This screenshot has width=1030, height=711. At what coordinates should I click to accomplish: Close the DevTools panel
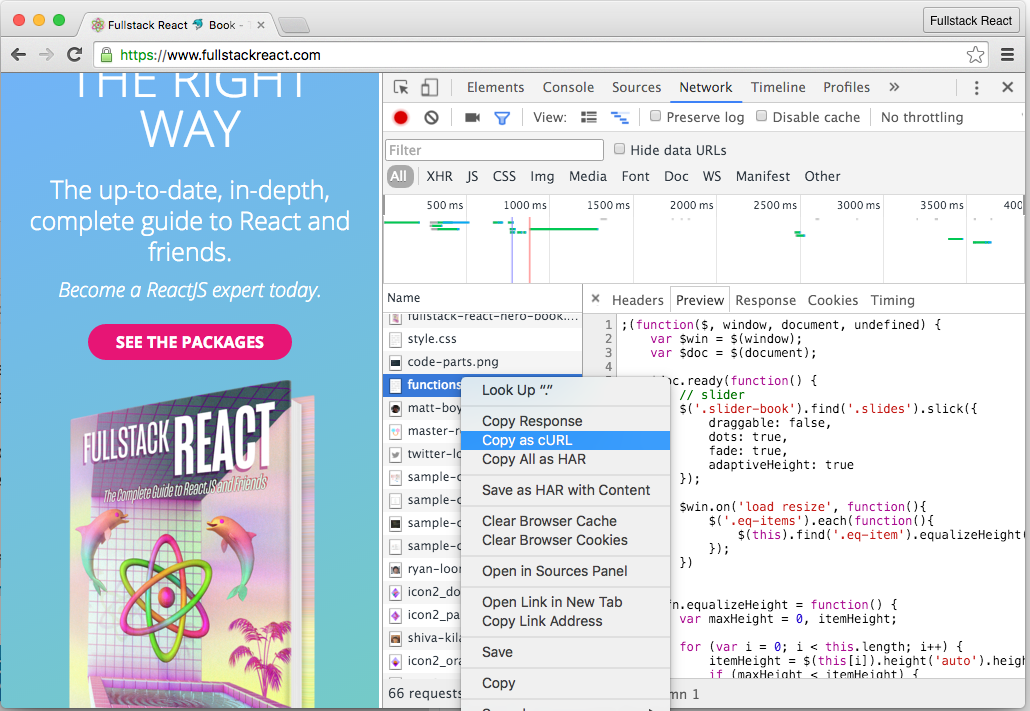[x=1007, y=87]
